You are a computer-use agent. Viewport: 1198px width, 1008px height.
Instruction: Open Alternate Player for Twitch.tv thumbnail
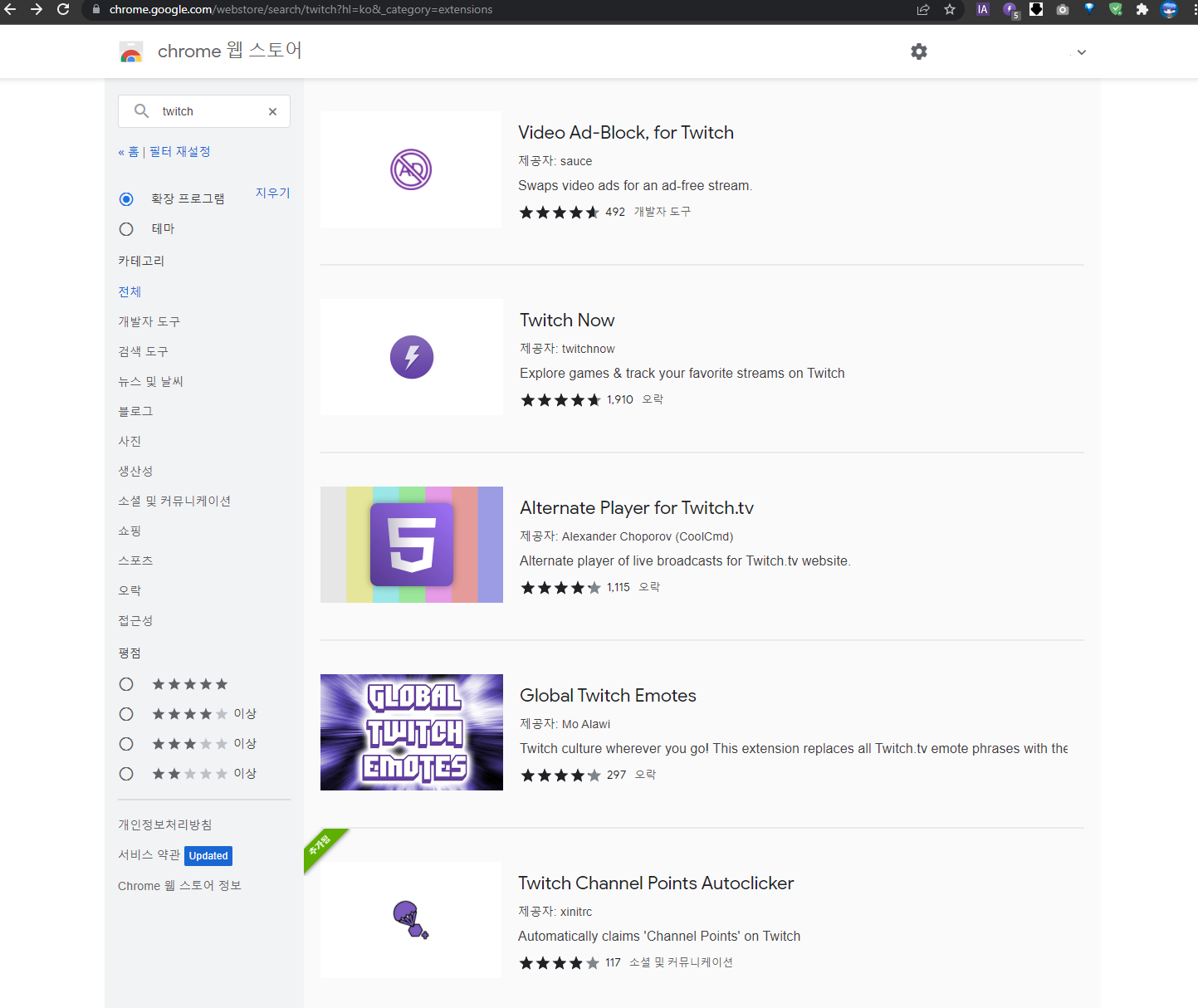412,545
